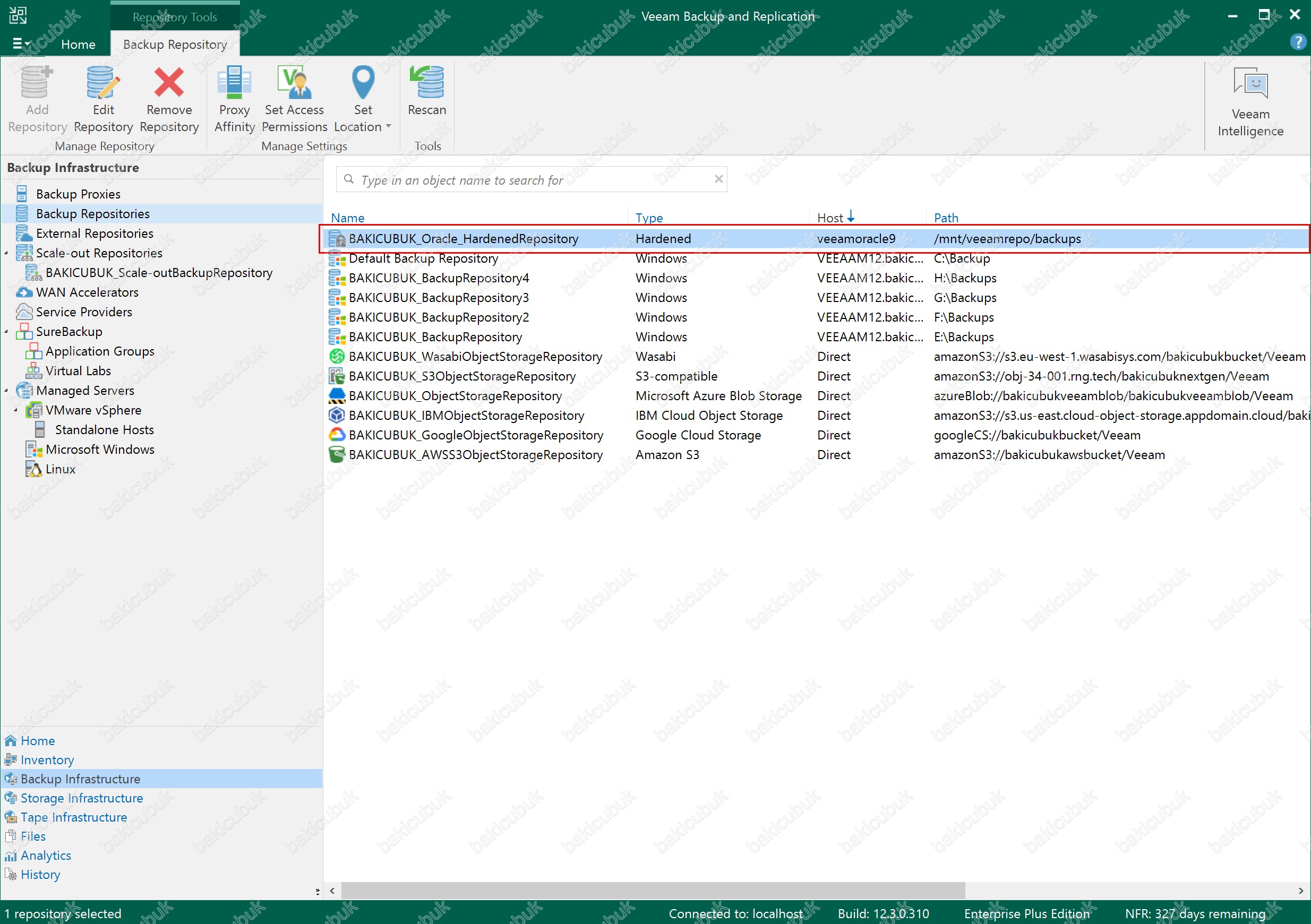1311x924 pixels.
Task: Click the G:\Backups path cell
Action: click(964, 298)
